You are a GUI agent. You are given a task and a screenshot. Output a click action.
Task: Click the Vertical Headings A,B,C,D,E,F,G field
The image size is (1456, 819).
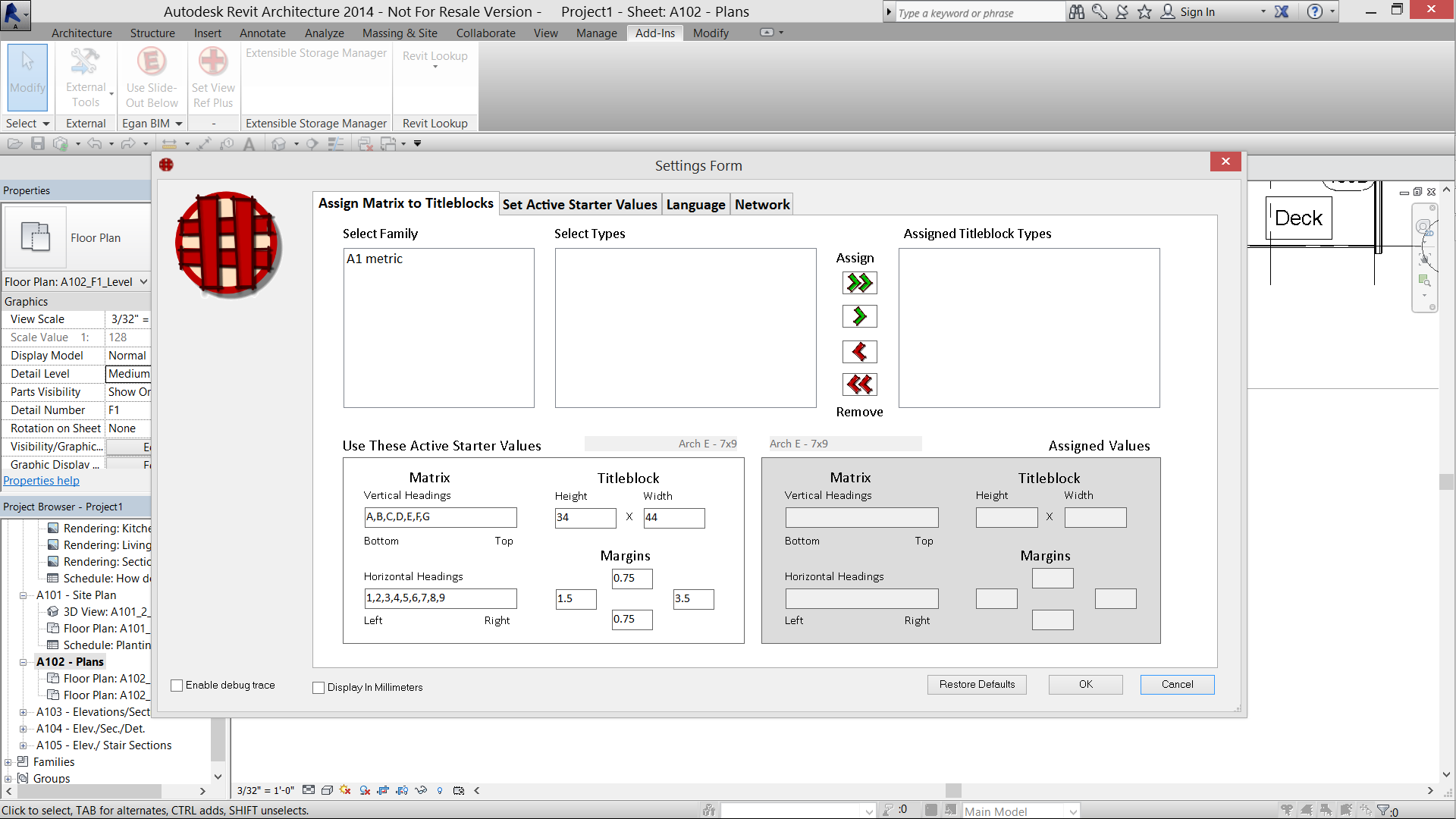tap(440, 517)
